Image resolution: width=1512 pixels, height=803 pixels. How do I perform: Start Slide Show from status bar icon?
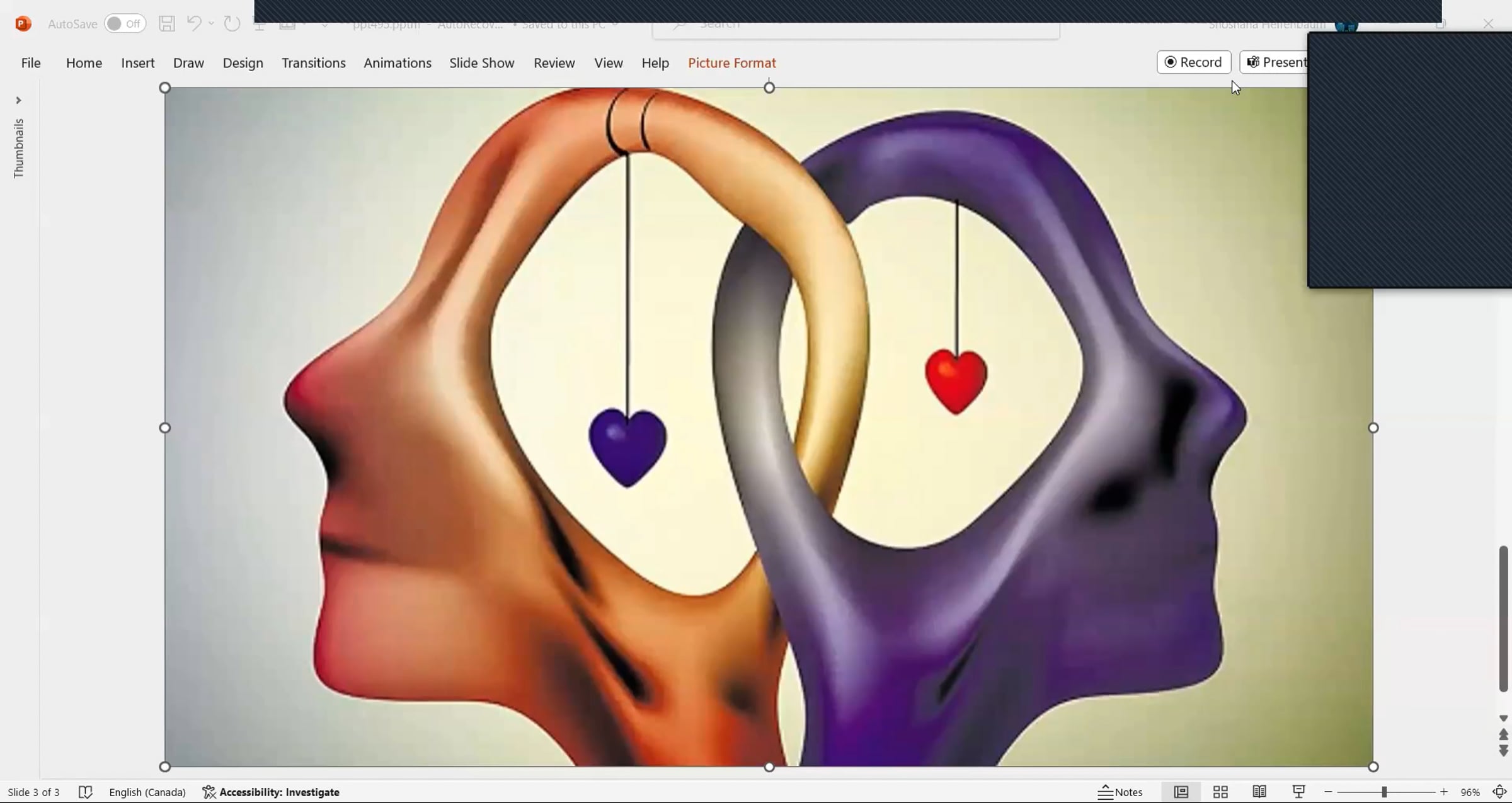pyautogui.click(x=1298, y=792)
